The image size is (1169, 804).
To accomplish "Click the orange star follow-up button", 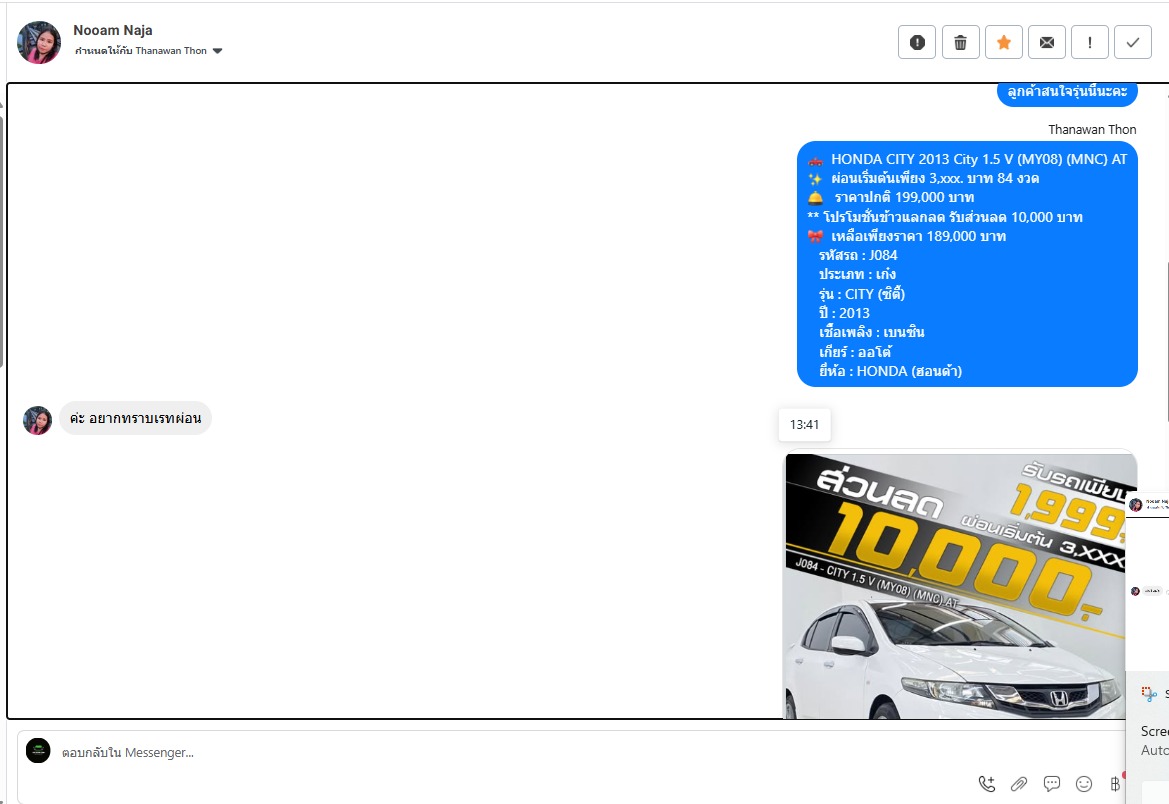I will click(x=1003, y=42).
